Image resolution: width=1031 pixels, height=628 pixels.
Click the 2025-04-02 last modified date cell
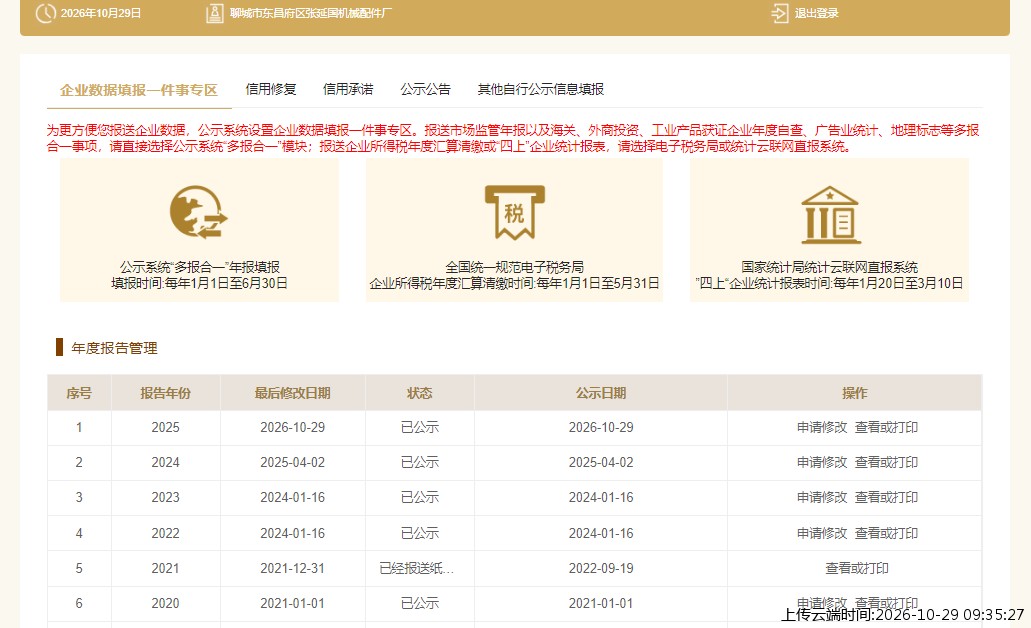click(293, 462)
